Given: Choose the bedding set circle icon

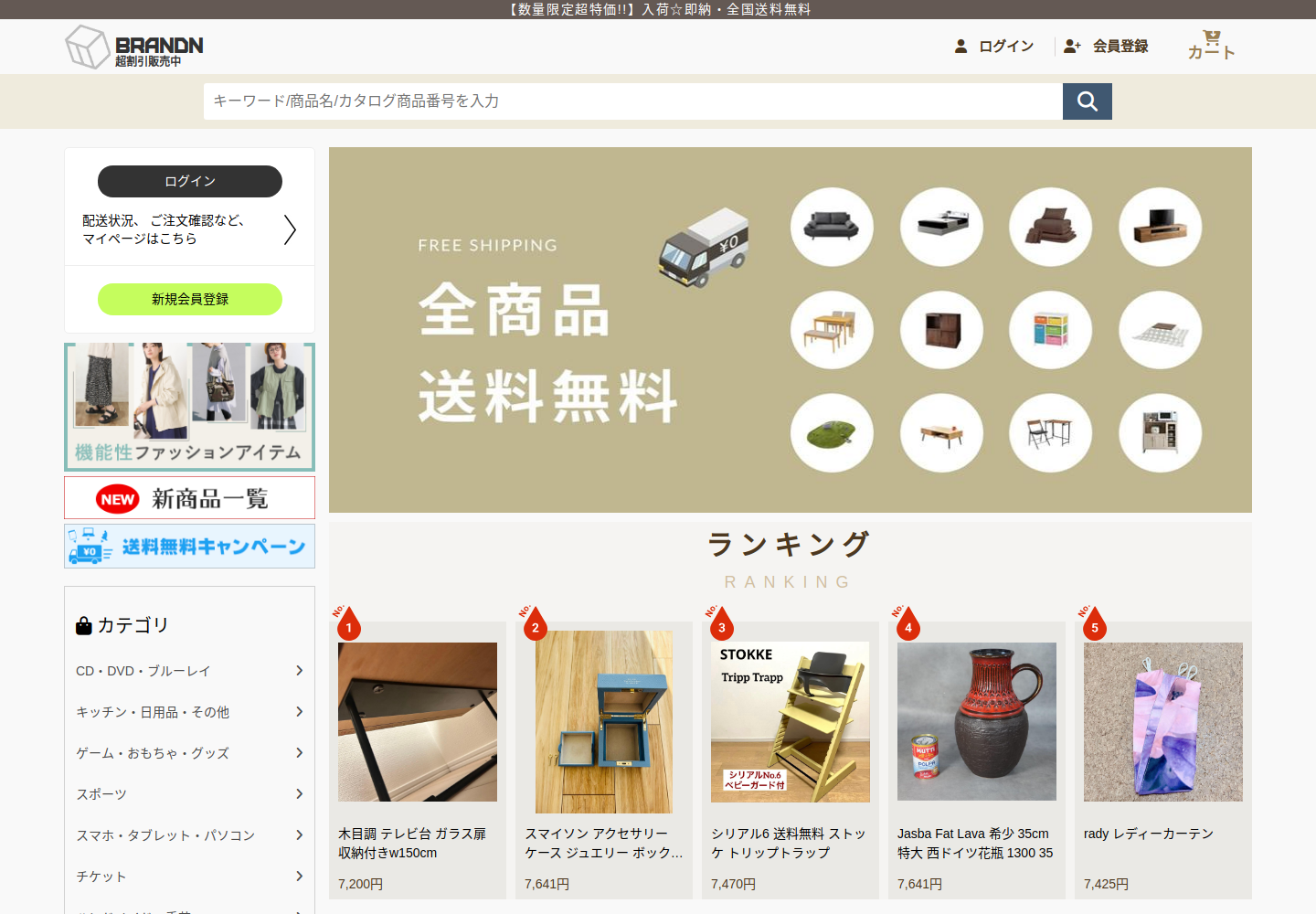Looking at the screenshot, I should 1051,227.
